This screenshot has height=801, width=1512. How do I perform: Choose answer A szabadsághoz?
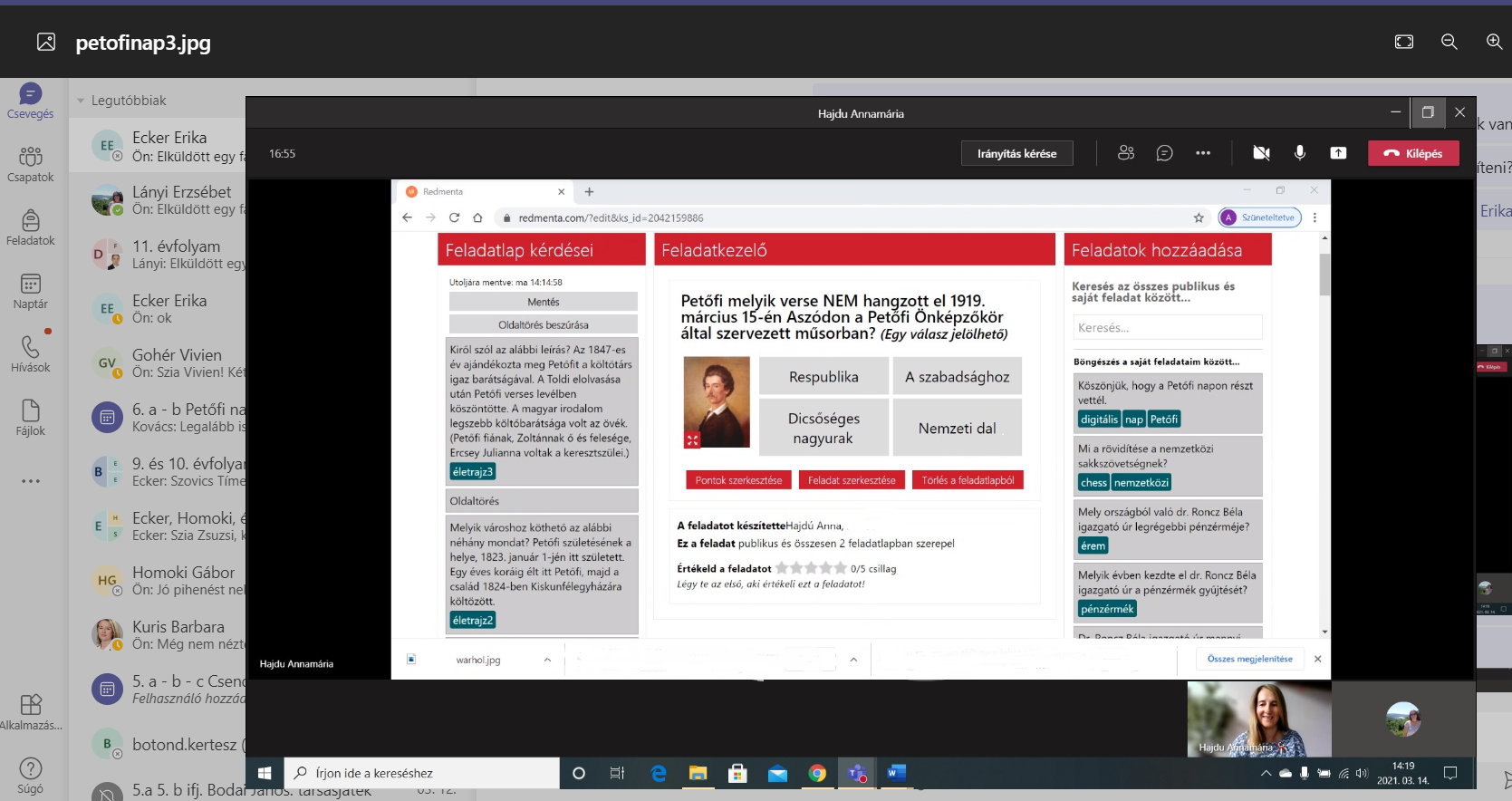pyautogui.click(x=957, y=377)
